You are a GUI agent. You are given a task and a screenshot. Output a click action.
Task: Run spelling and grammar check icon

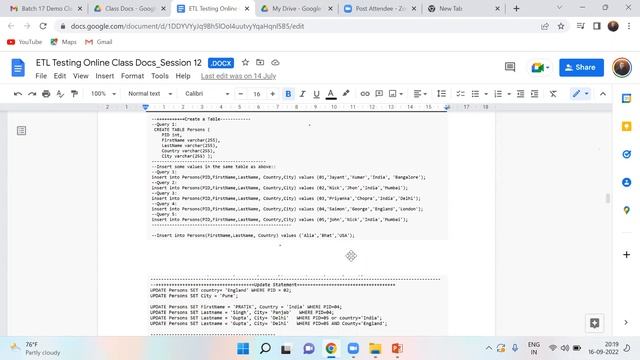pos(60,94)
